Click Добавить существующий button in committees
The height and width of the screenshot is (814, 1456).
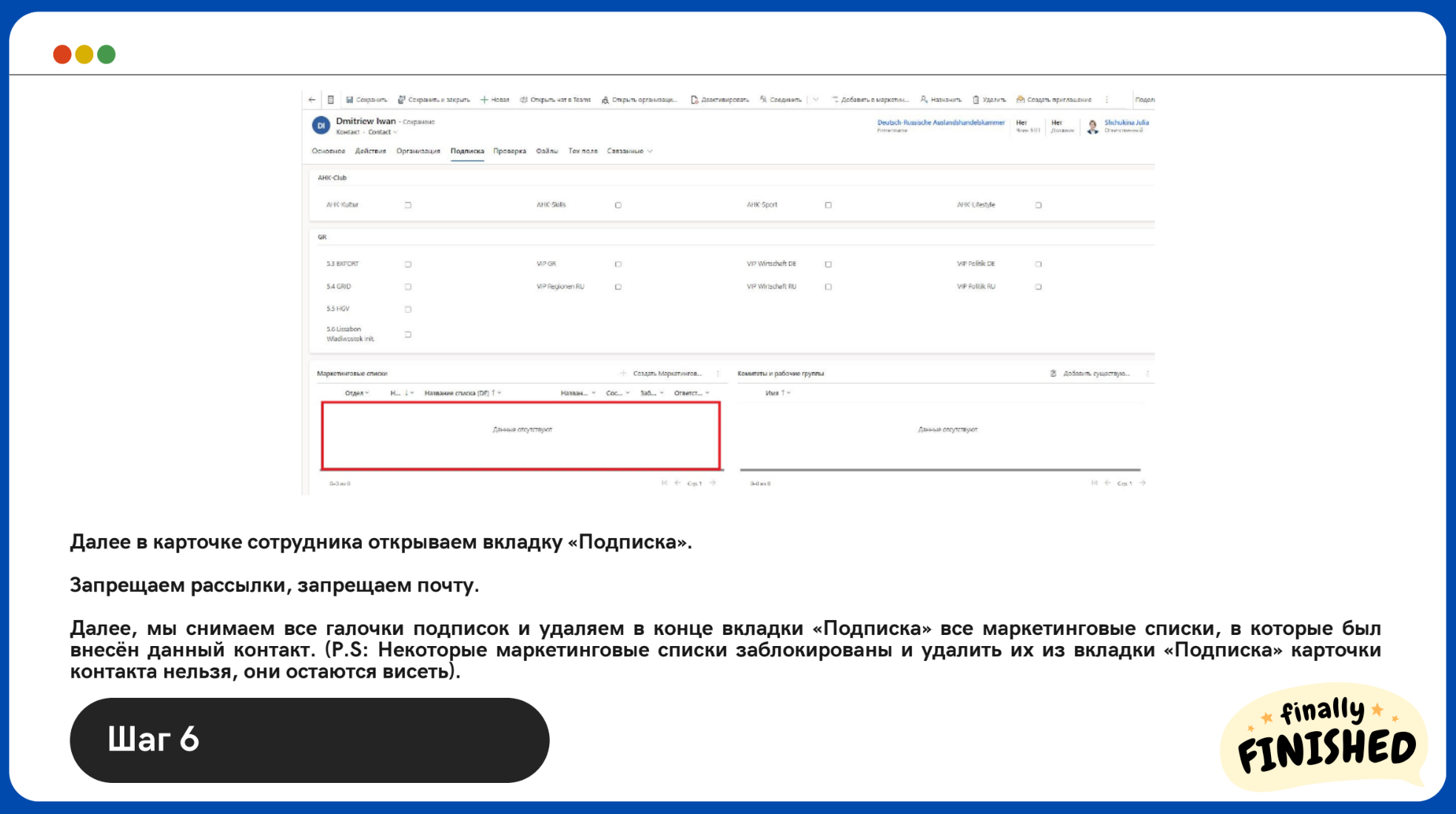click(x=1090, y=374)
